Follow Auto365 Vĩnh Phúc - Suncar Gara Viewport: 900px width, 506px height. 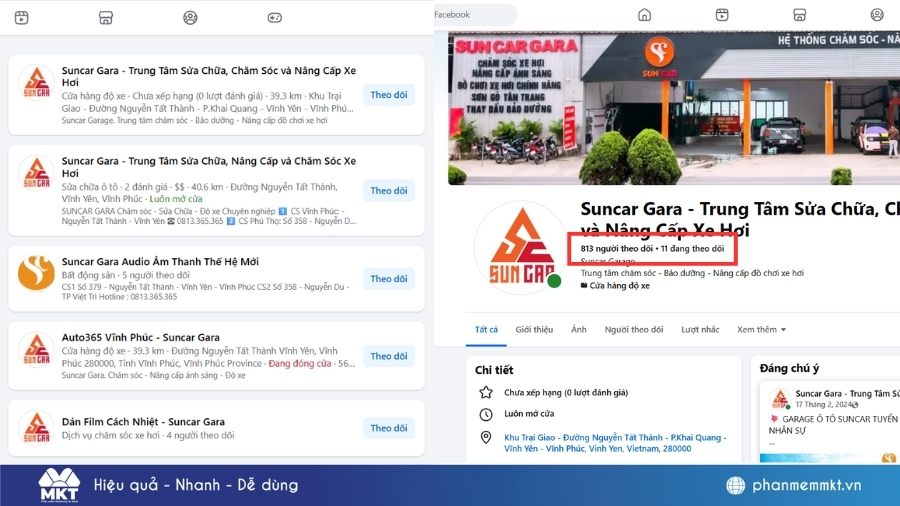tap(389, 356)
